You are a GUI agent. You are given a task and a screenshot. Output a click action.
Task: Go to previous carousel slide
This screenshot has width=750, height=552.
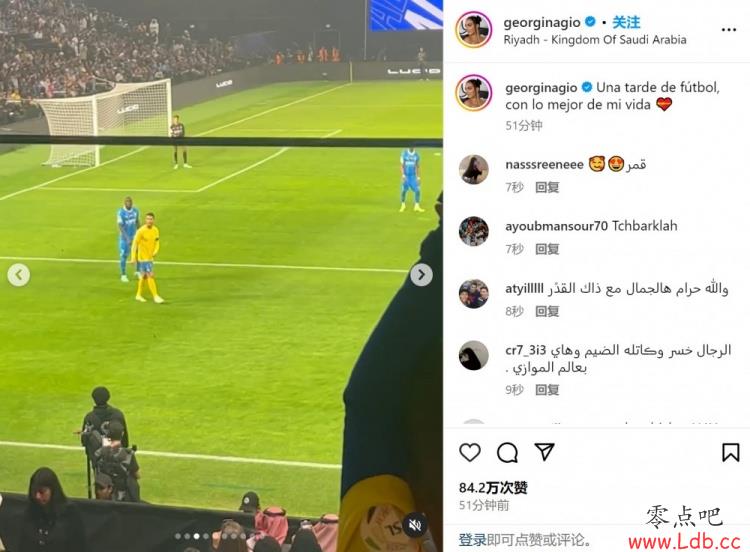coord(19,275)
